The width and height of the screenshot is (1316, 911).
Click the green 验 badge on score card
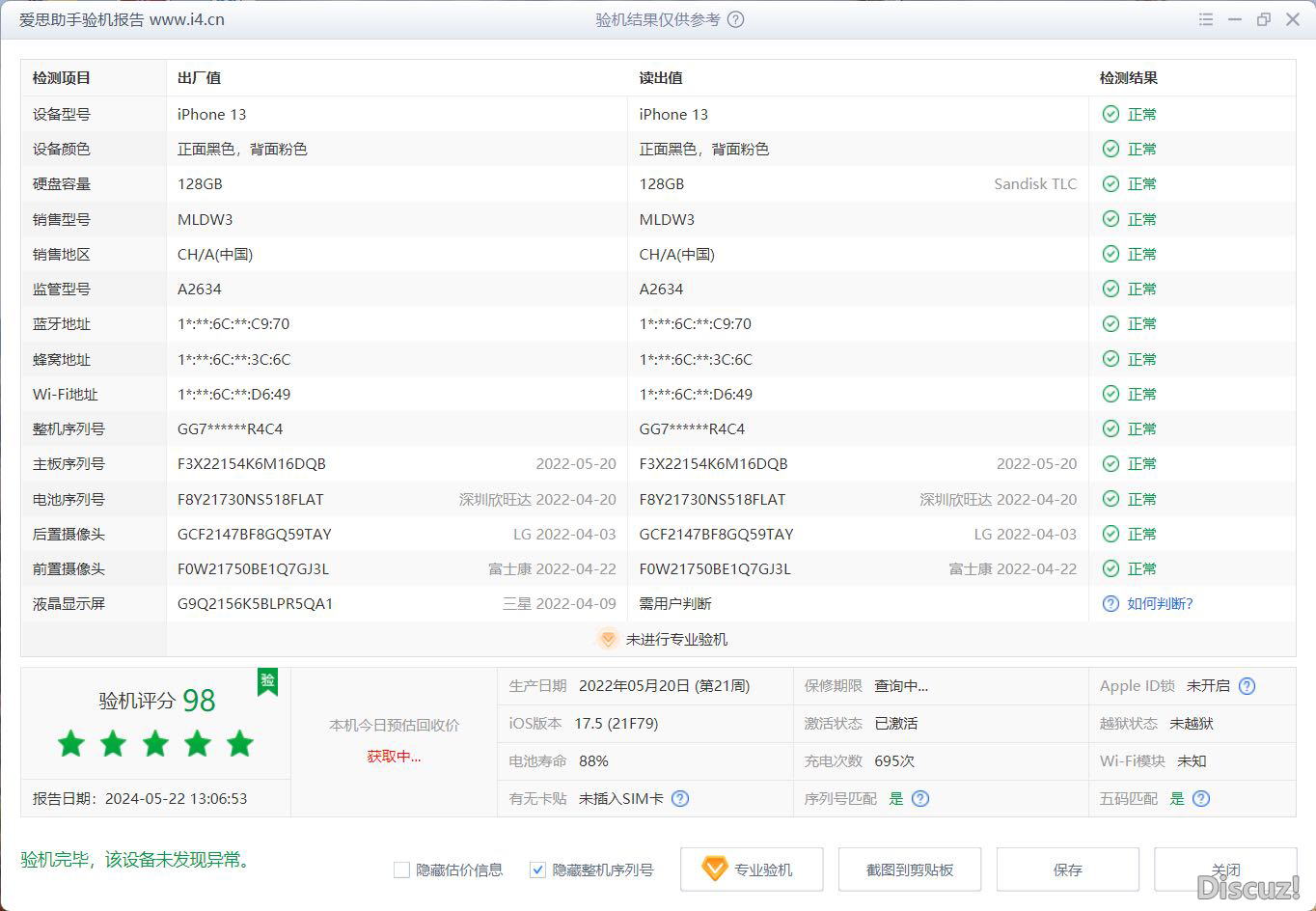pyautogui.click(x=267, y=681)
